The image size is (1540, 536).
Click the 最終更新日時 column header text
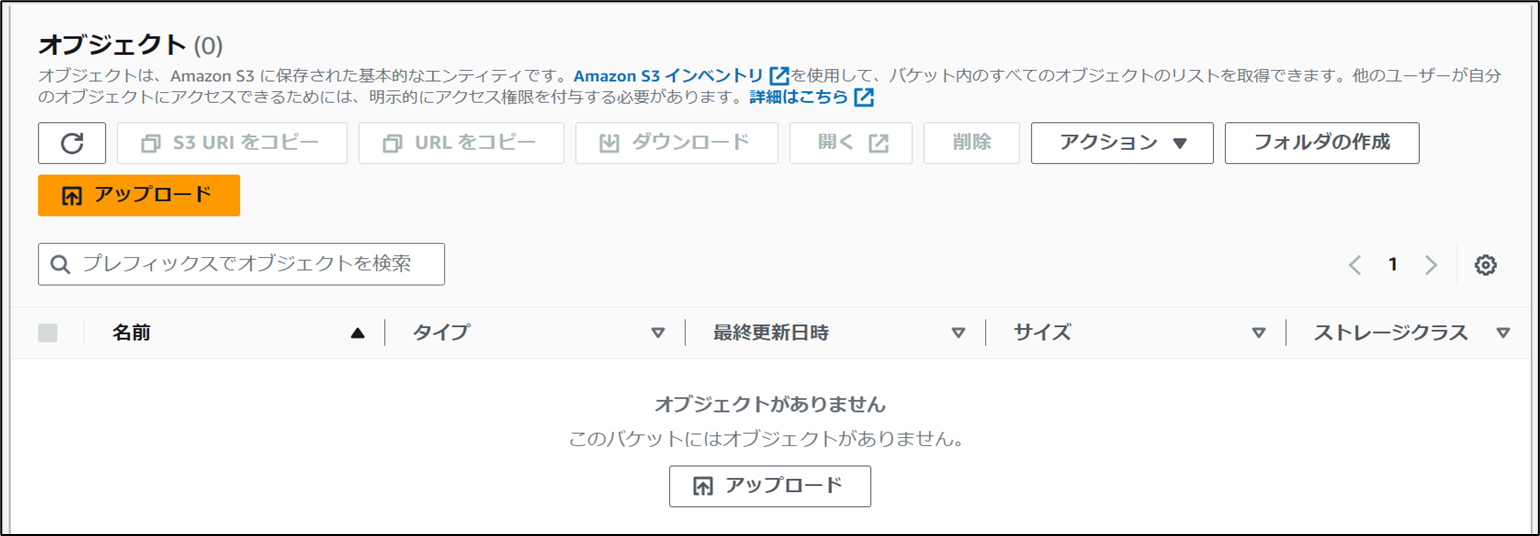(x=771, y=334)
